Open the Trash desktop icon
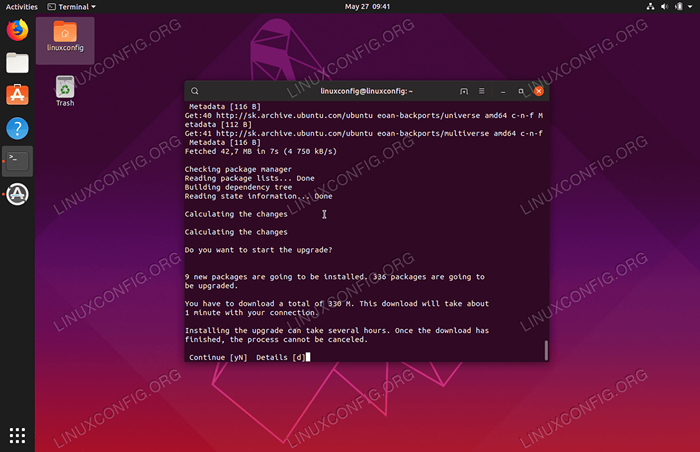The image size is (700, 452). [65, 90]
